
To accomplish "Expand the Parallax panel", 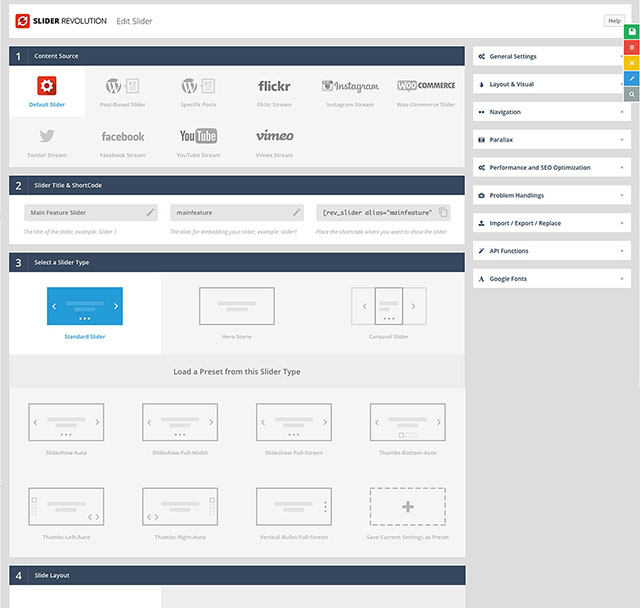I will point(551,140).
